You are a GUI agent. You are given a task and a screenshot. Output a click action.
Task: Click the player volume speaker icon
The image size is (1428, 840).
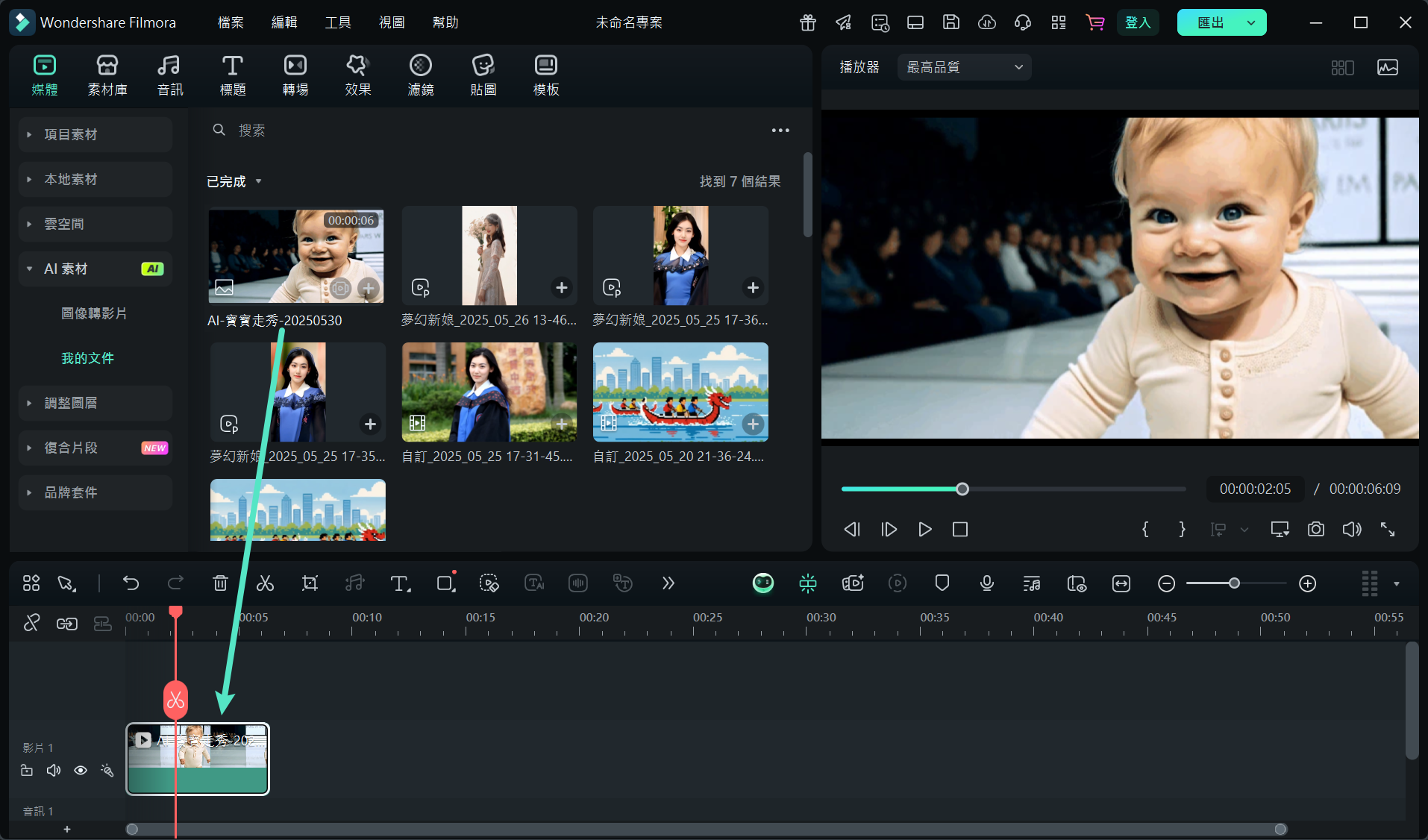pyautogui.click(x=1352, y=529)
